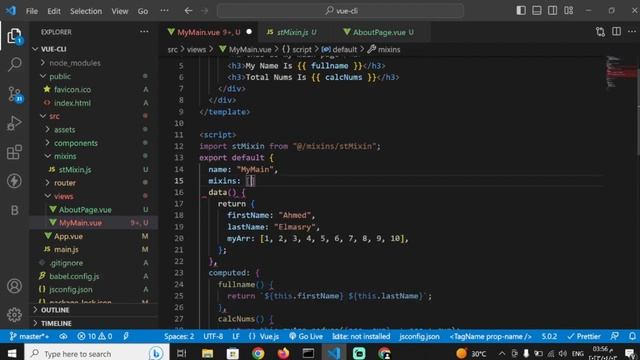This screenshot has height=360, width=640.
Task: Open the Selection menu
Action: (x=86, y=11)
